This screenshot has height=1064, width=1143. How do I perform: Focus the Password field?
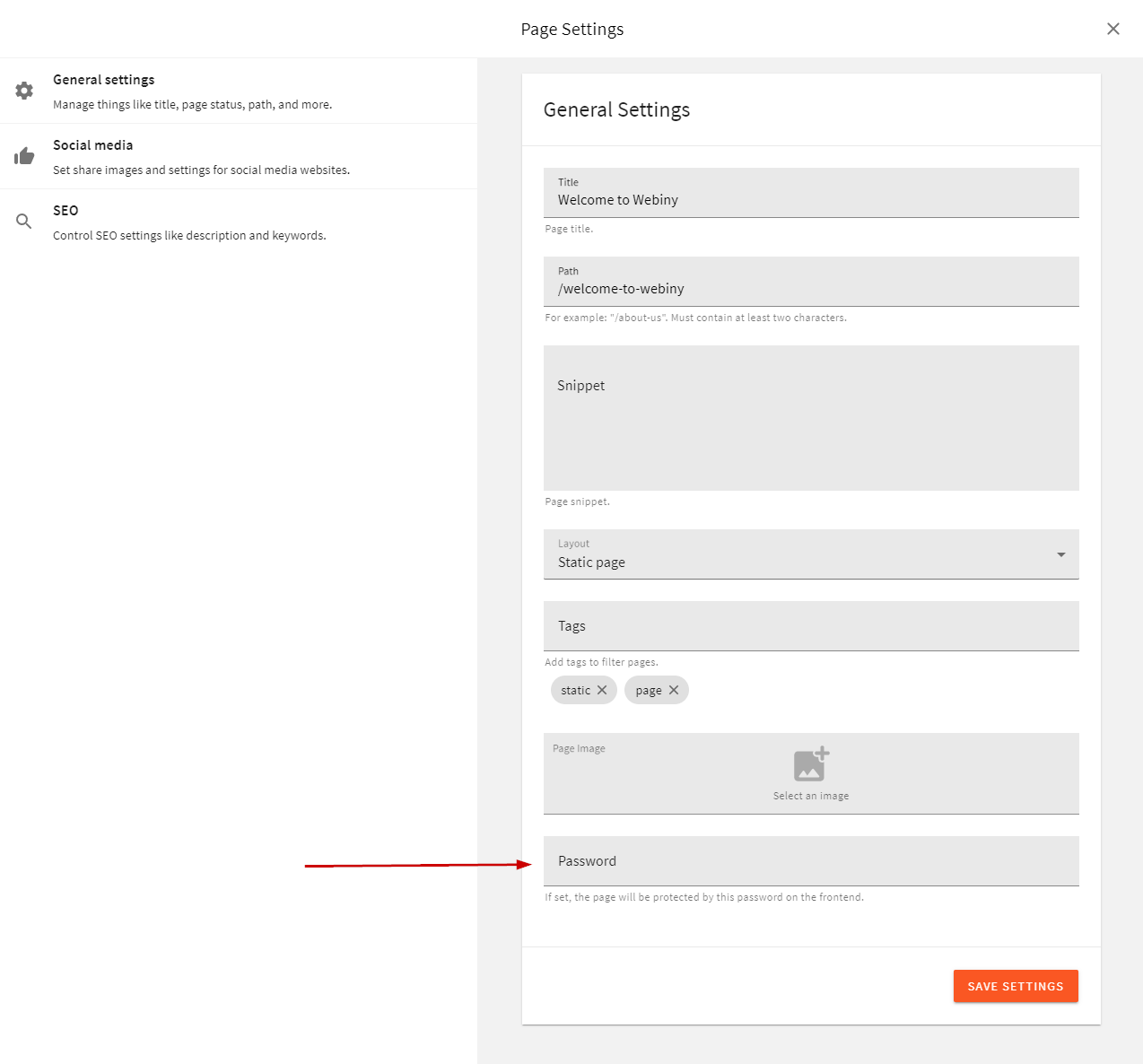[x=810, y=860]
